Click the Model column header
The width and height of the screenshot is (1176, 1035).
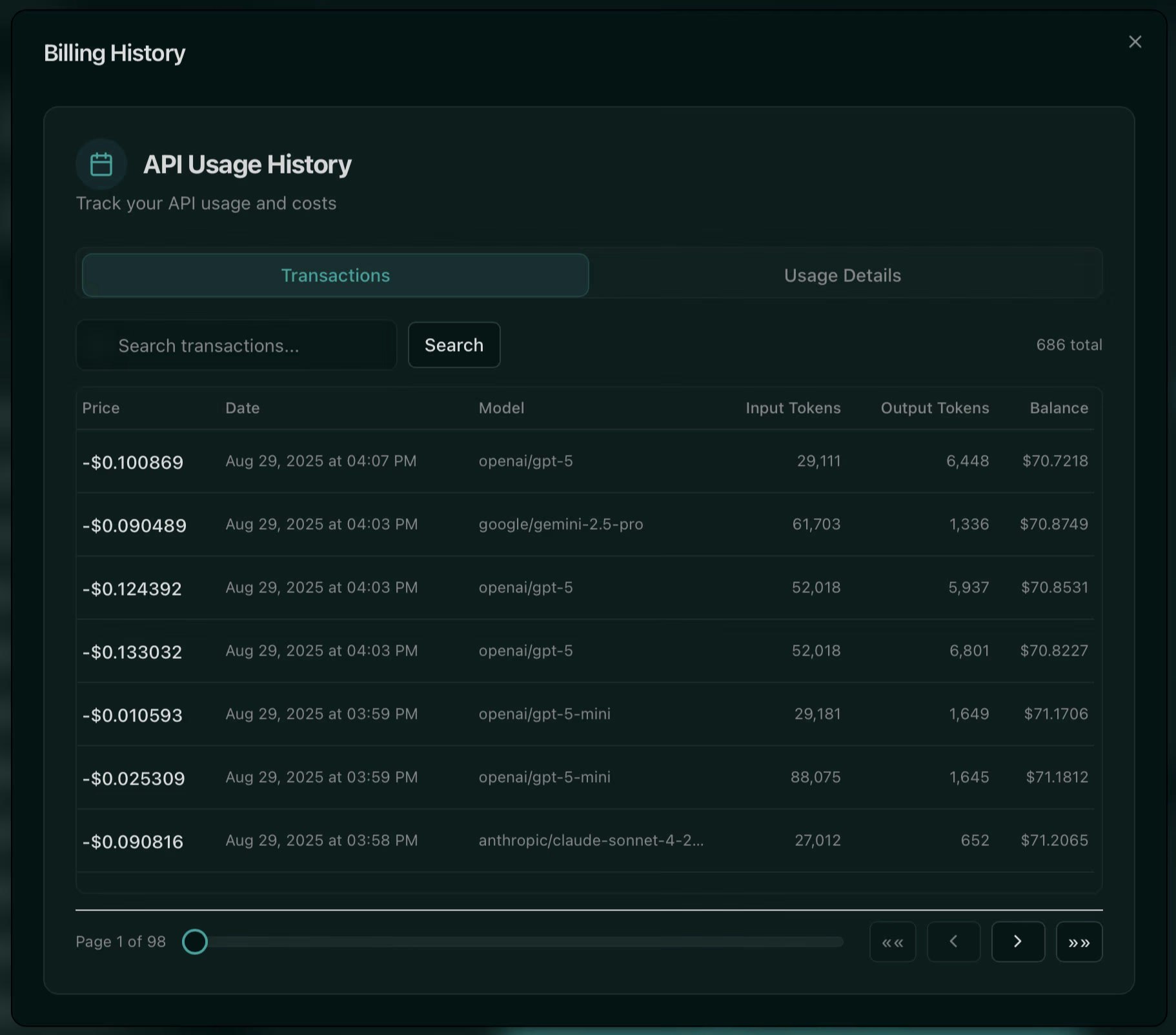pyautogui.click(x=502, y=408)
